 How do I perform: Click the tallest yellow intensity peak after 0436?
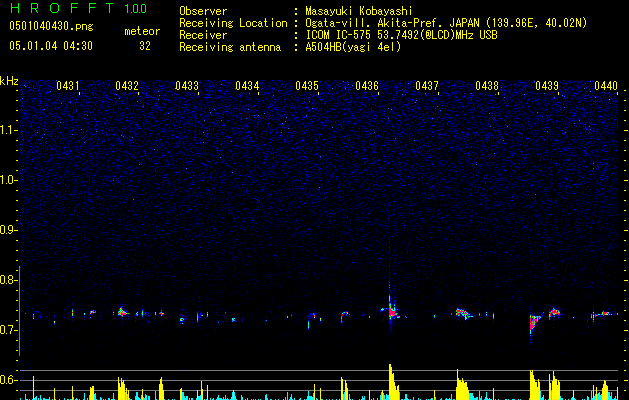(x=393, y=382)
